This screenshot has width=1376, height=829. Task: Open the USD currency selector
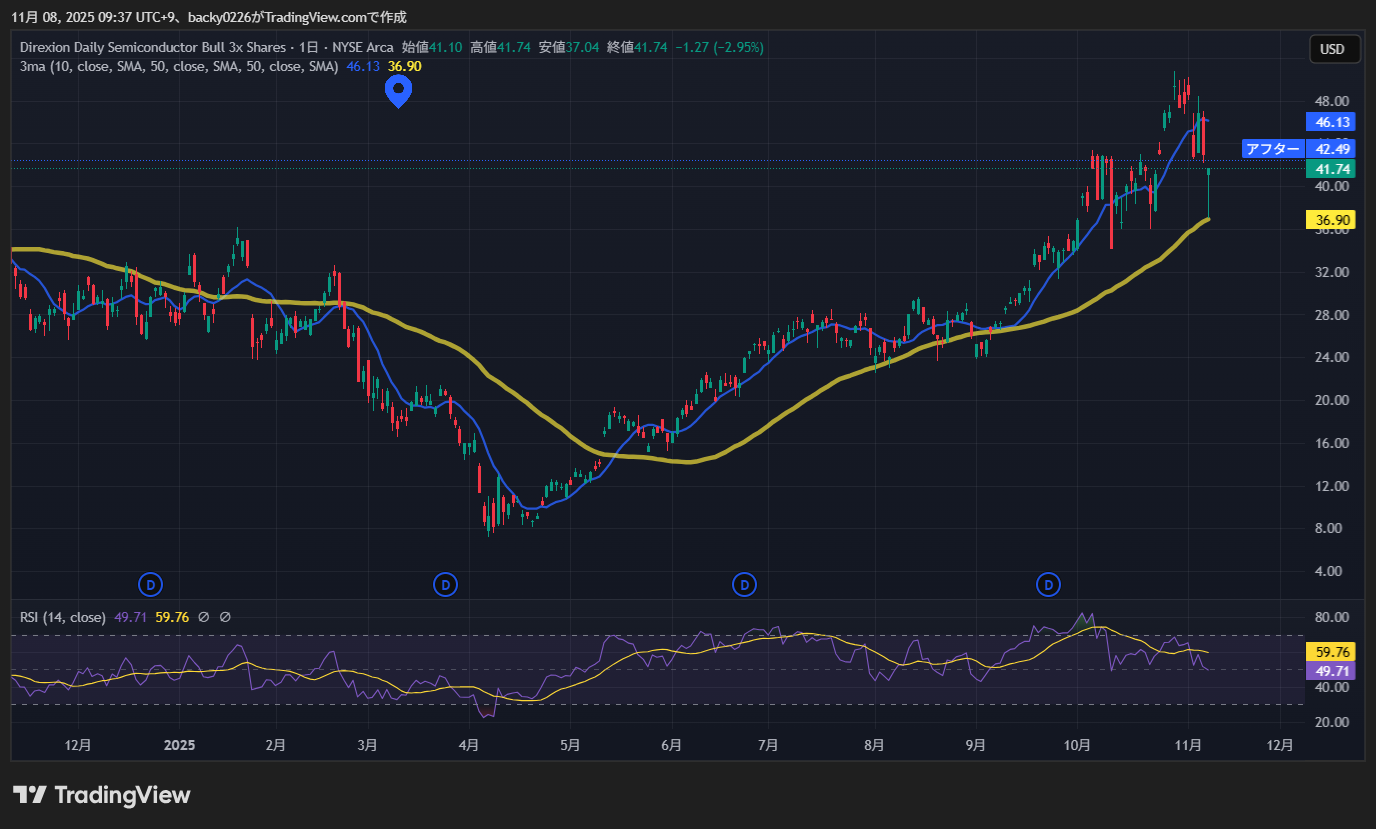click(1332, 49)
